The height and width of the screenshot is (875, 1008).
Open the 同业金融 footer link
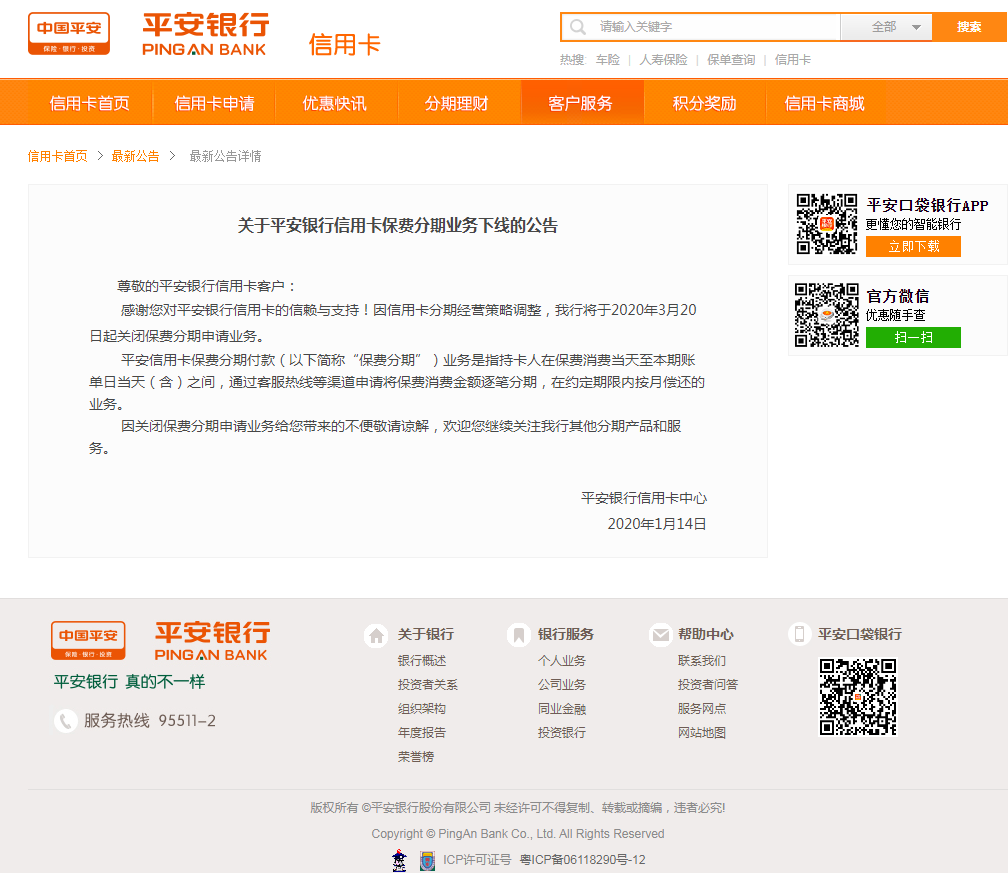[562, 708]
